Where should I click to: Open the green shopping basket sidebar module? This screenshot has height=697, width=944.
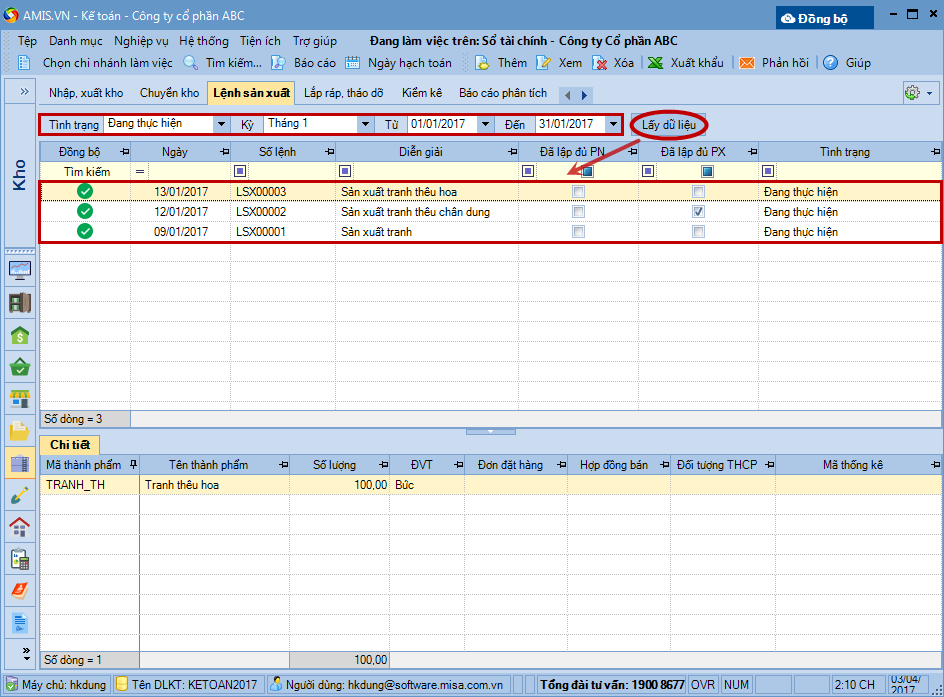(20, 367)
